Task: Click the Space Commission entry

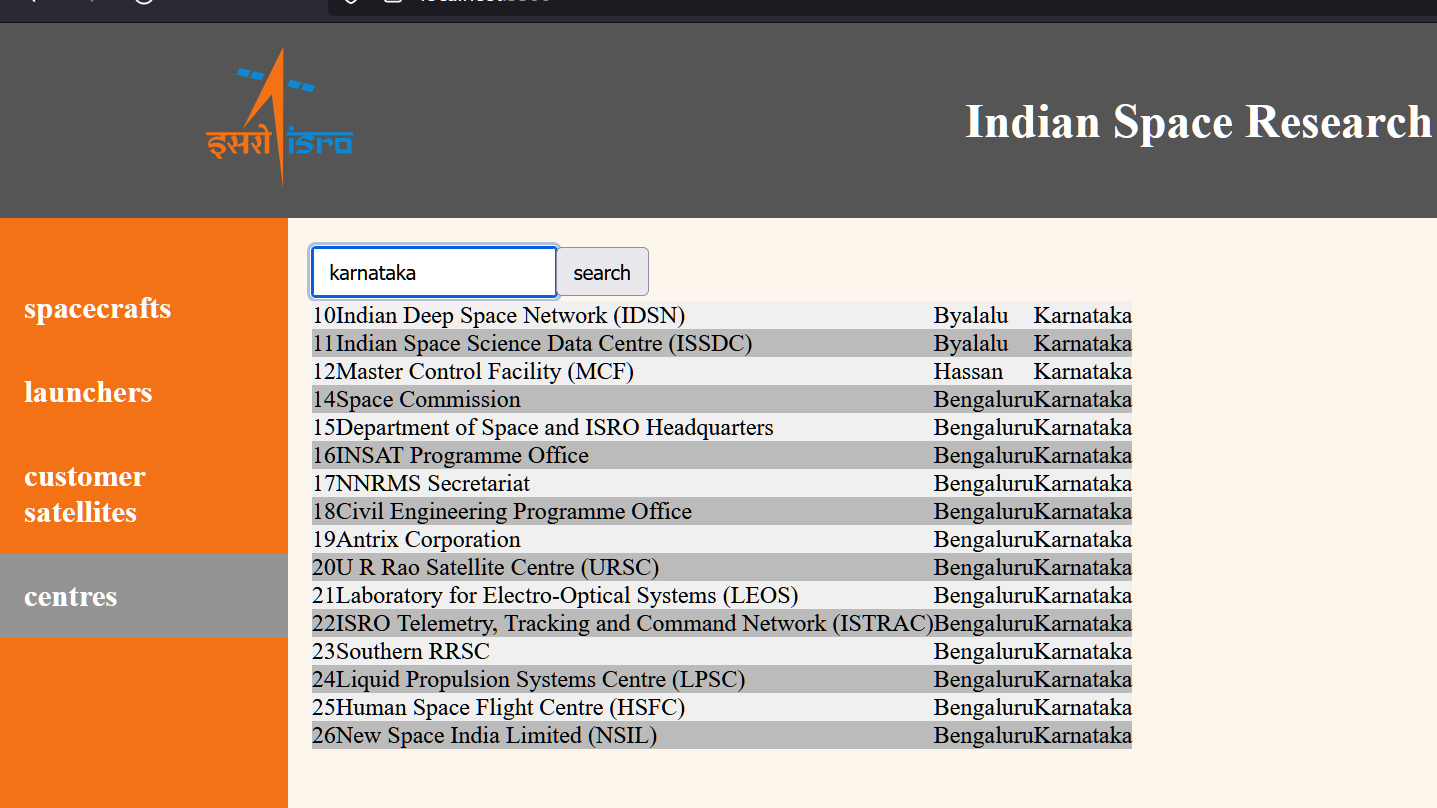Action: click(x=428, y=399)
